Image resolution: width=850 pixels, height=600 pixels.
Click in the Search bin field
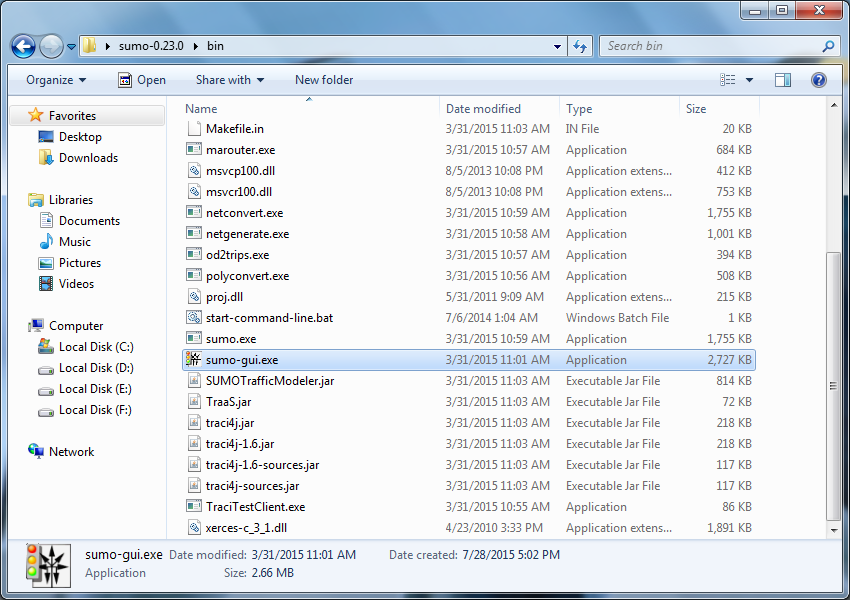coord(710,46)
